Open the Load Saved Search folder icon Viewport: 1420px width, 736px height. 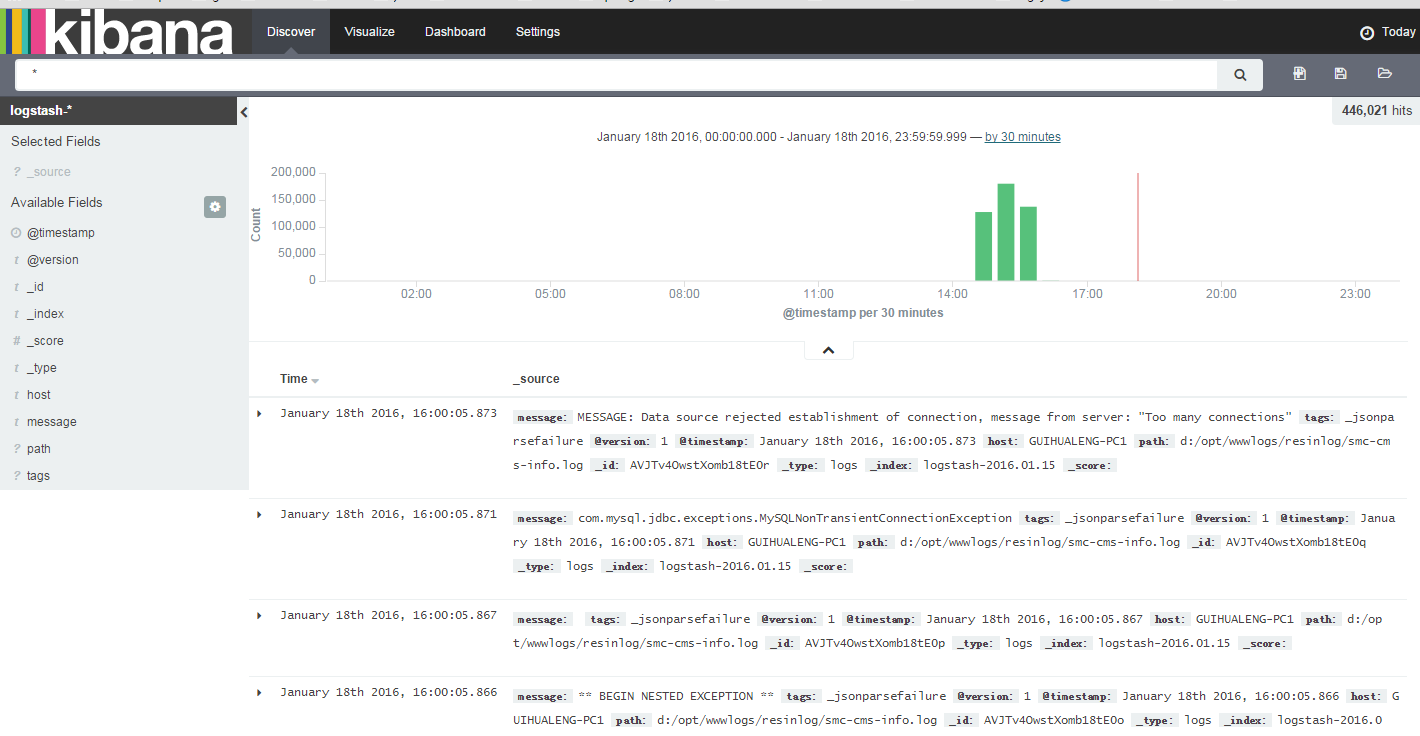pyautogui.click(x=1384, y=73)
